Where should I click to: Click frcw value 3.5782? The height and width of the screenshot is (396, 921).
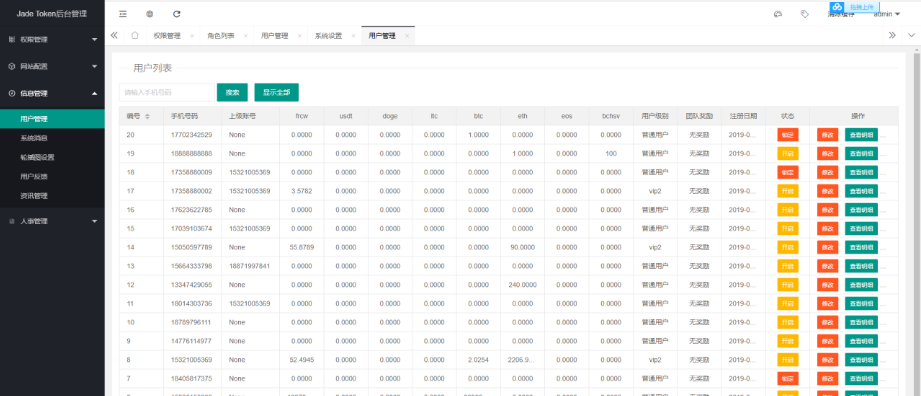point(301,191)
